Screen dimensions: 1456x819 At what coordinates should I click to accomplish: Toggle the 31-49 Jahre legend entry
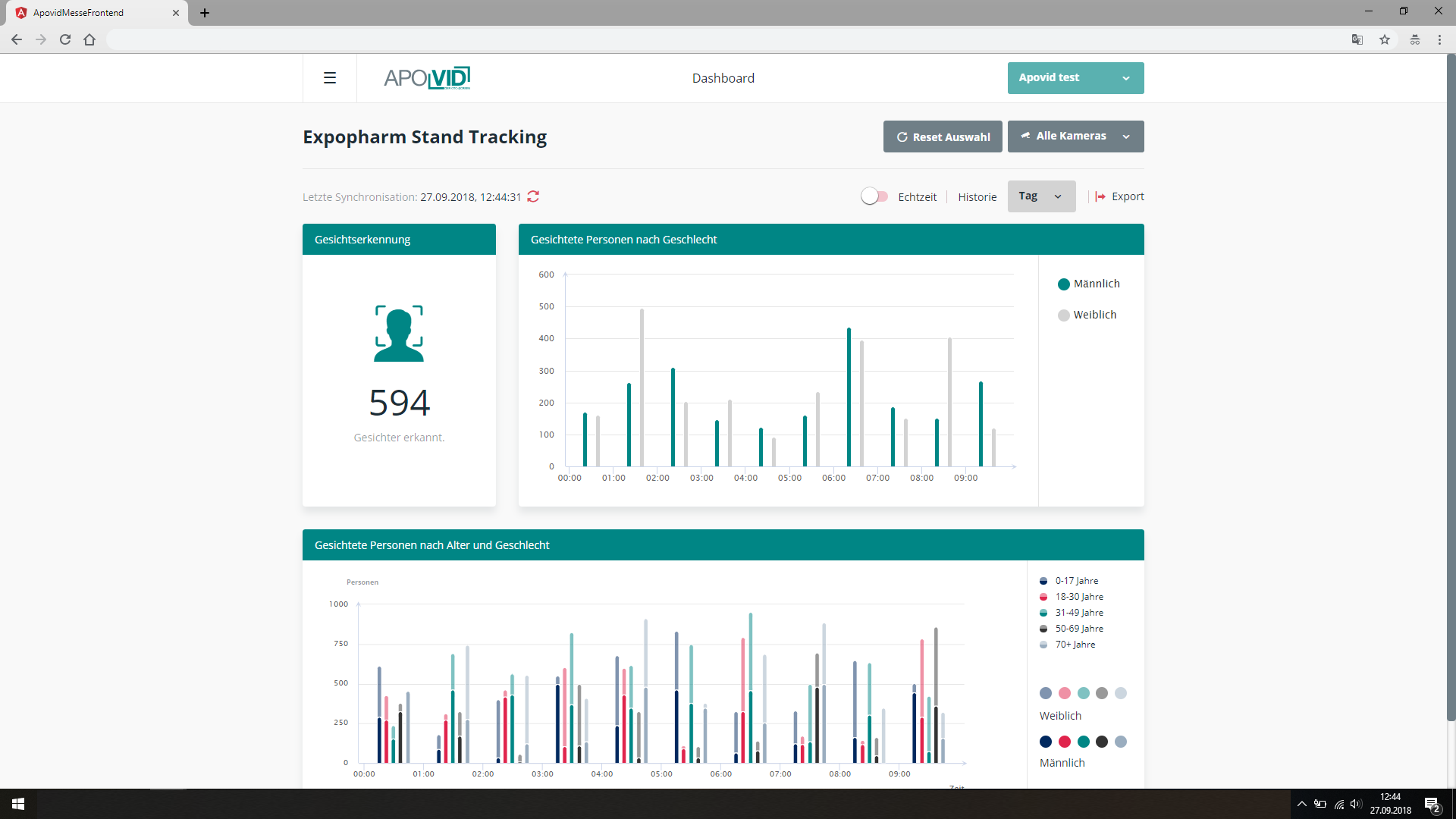(1072, 613)
